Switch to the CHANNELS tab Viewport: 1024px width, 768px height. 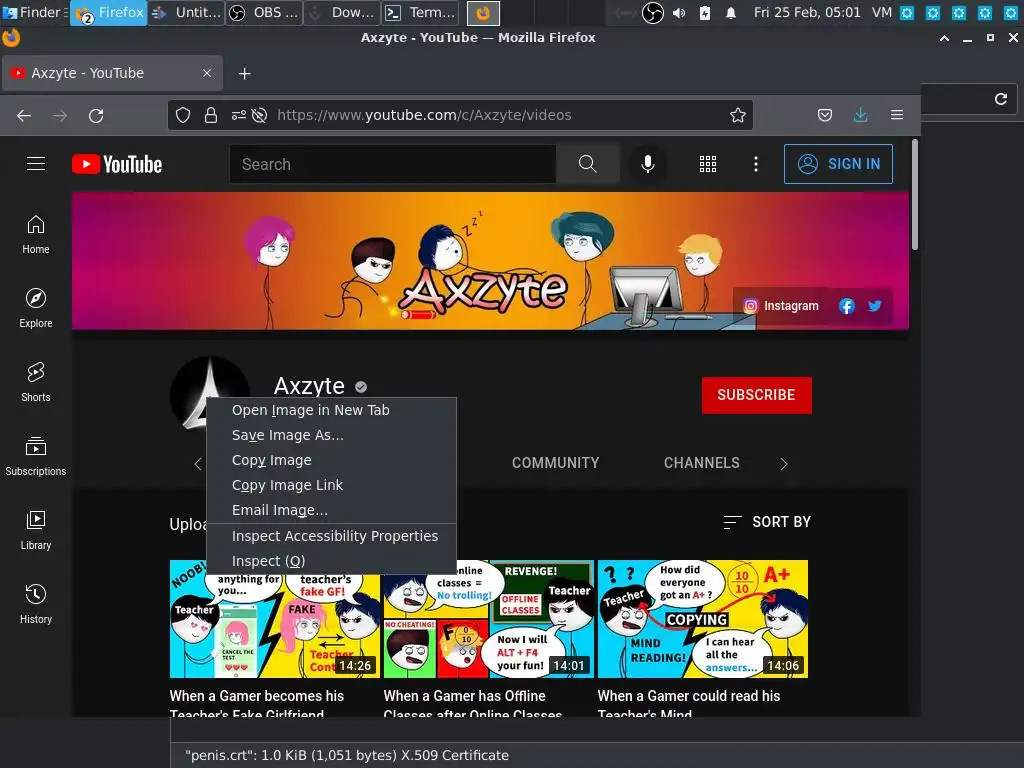click(701, 463)
